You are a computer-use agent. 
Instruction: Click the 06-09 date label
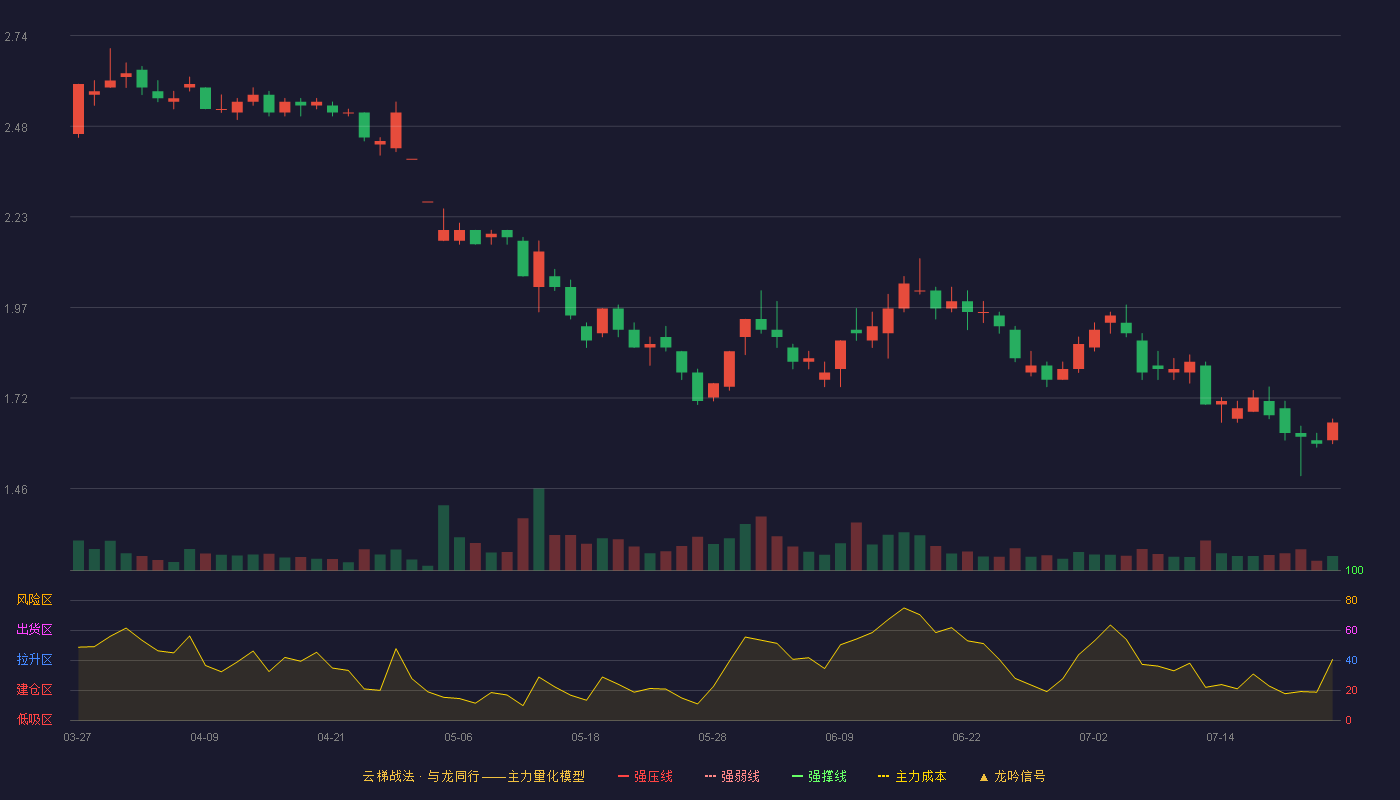(839, 737)
